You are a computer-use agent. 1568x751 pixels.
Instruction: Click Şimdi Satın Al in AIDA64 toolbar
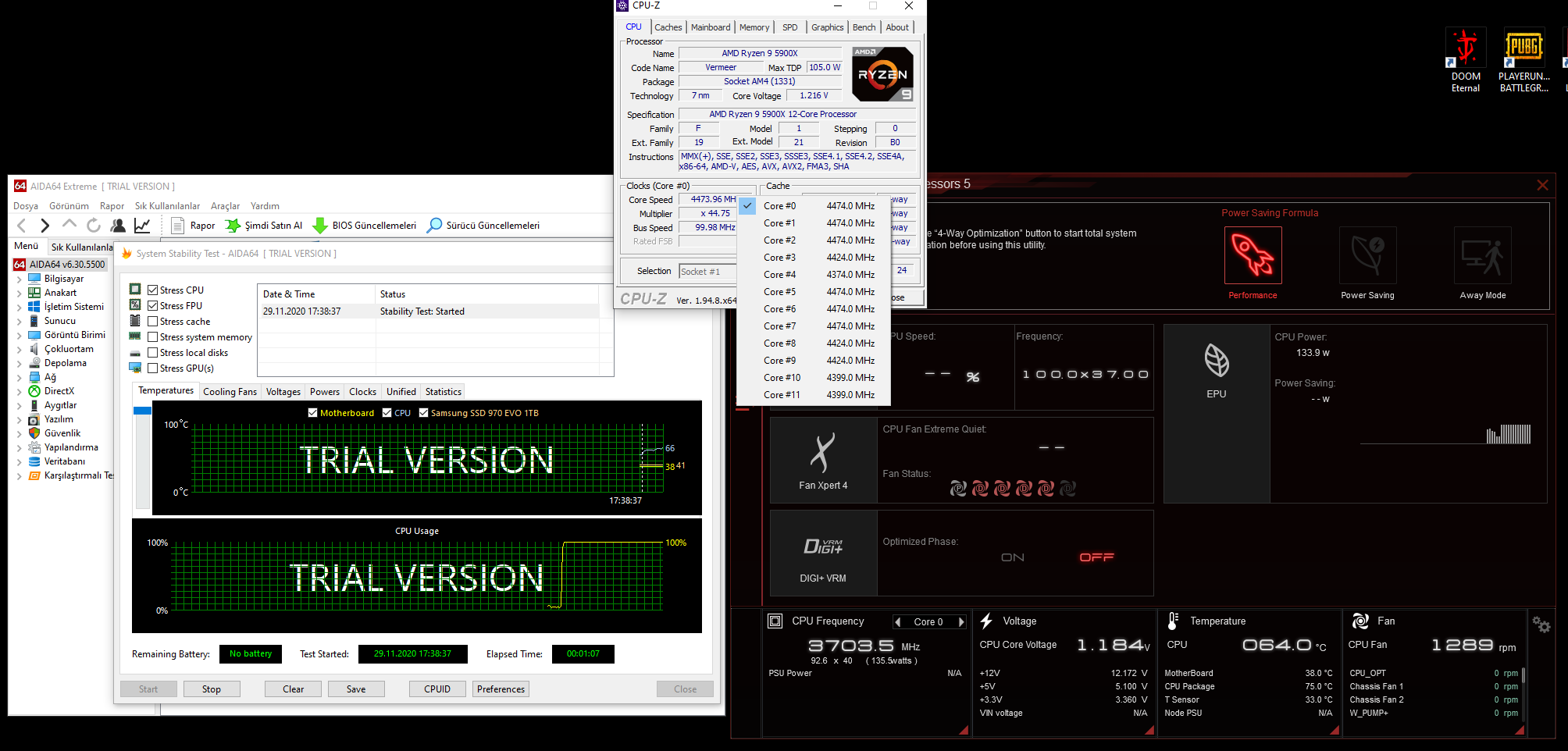click(264, 226)
